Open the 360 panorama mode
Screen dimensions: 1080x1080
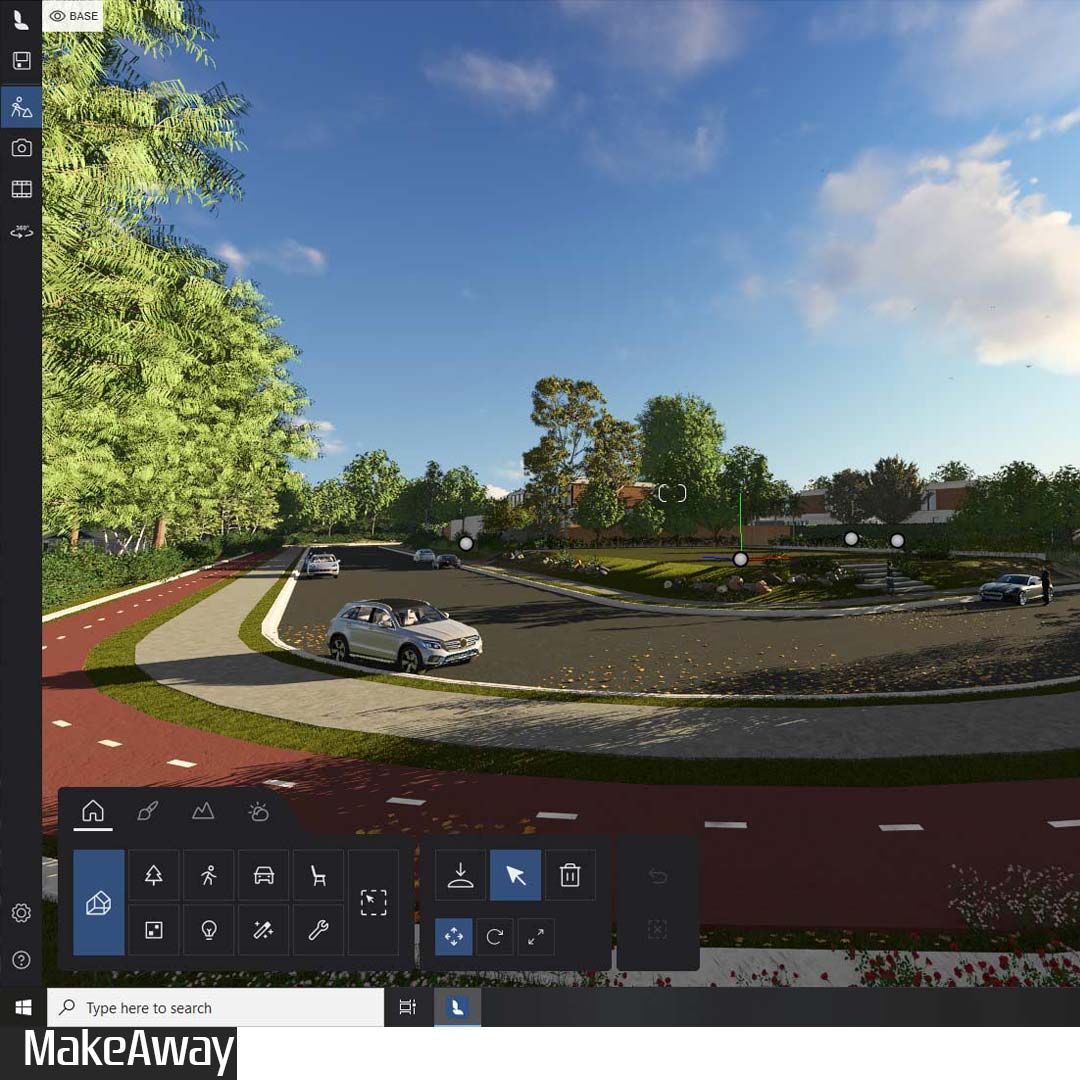[21, 231]
